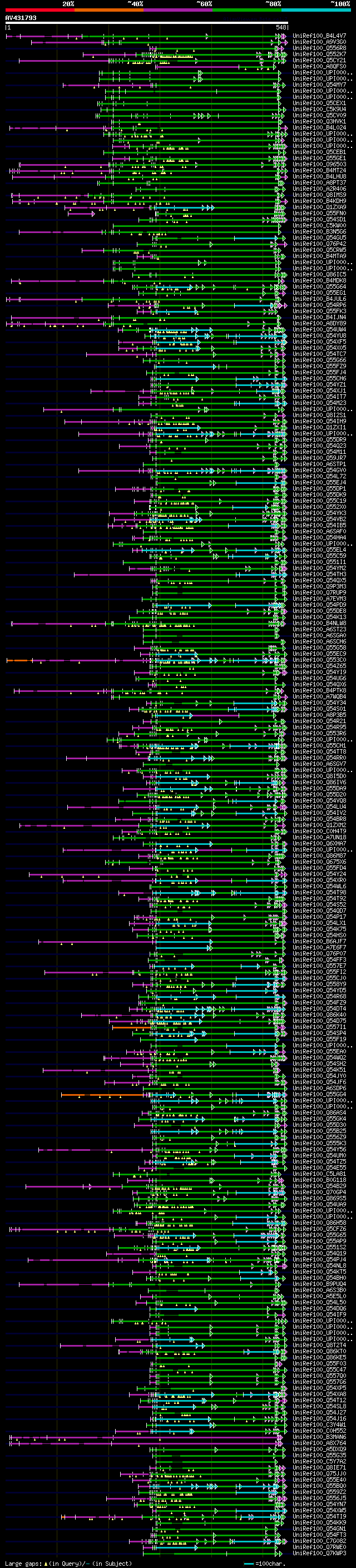This screenshot has height=1568, width=356.
Task: Open UniRef100_Q1ZXA9 hit
Action: [319, 207]
